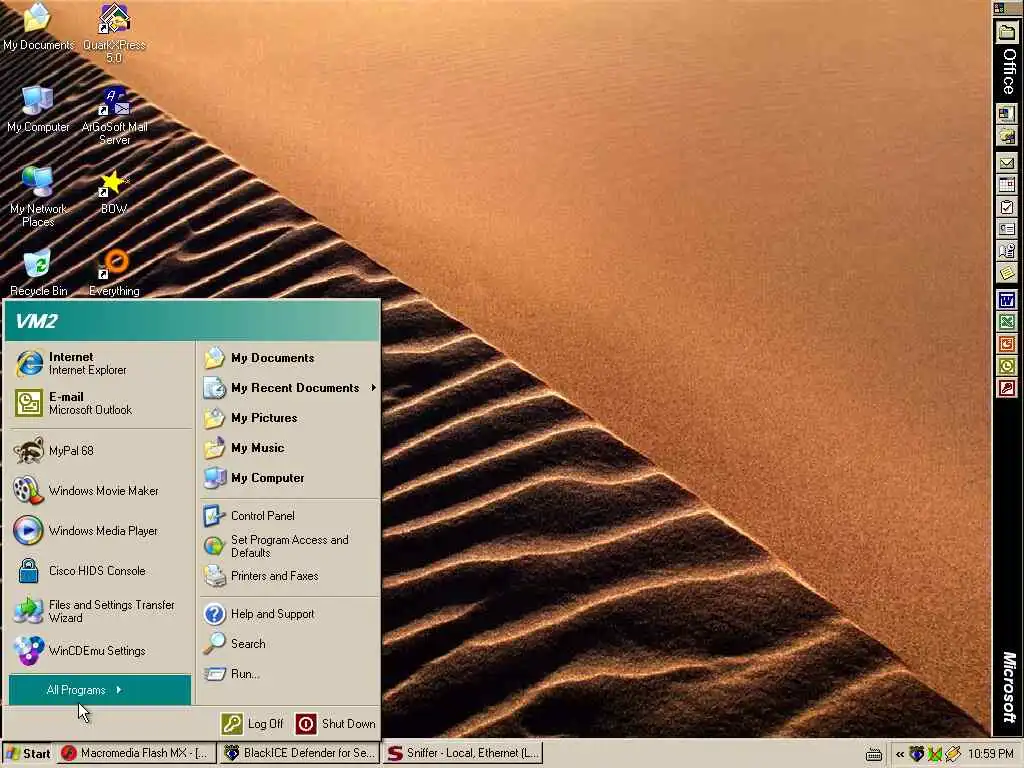Screen dimensions: 1024x768
Task: Click the Start button
Action: click(28, 753)
